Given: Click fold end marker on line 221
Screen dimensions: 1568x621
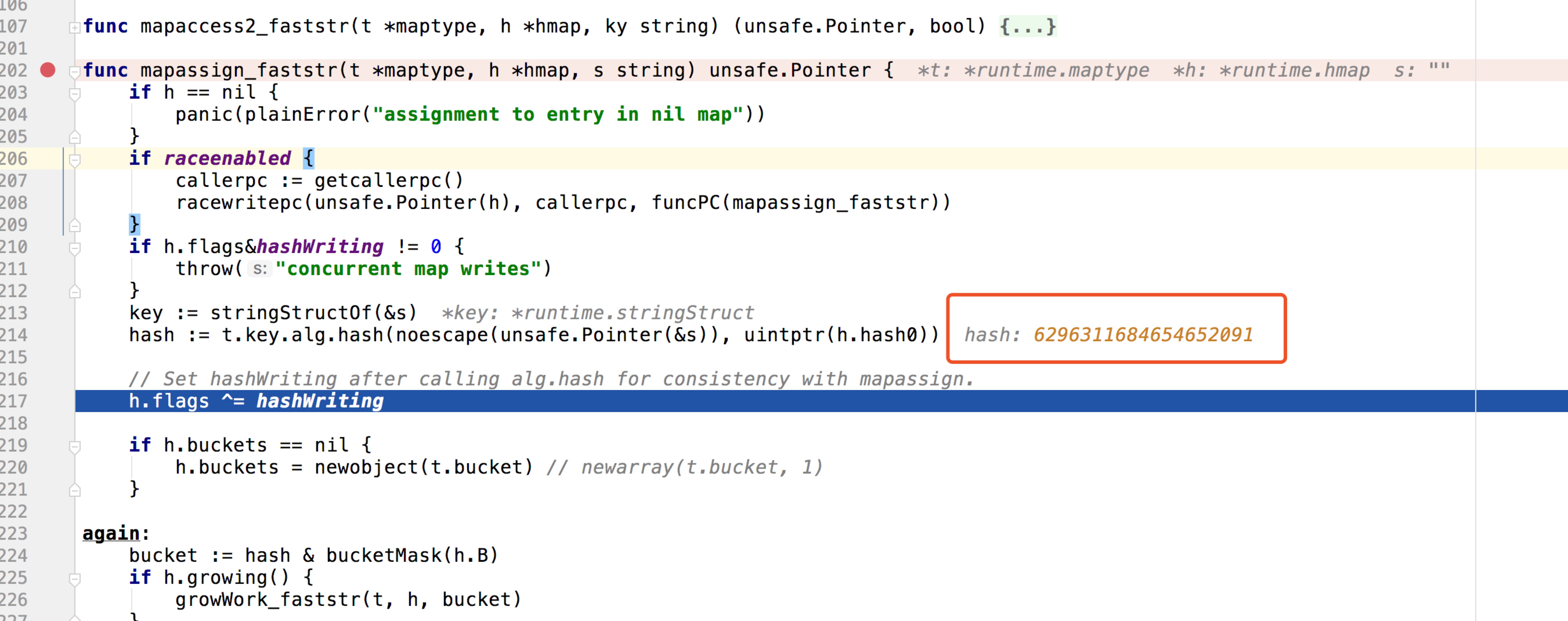Looking at the screenshot, I should pyautogui.click(x=74, y=490).
